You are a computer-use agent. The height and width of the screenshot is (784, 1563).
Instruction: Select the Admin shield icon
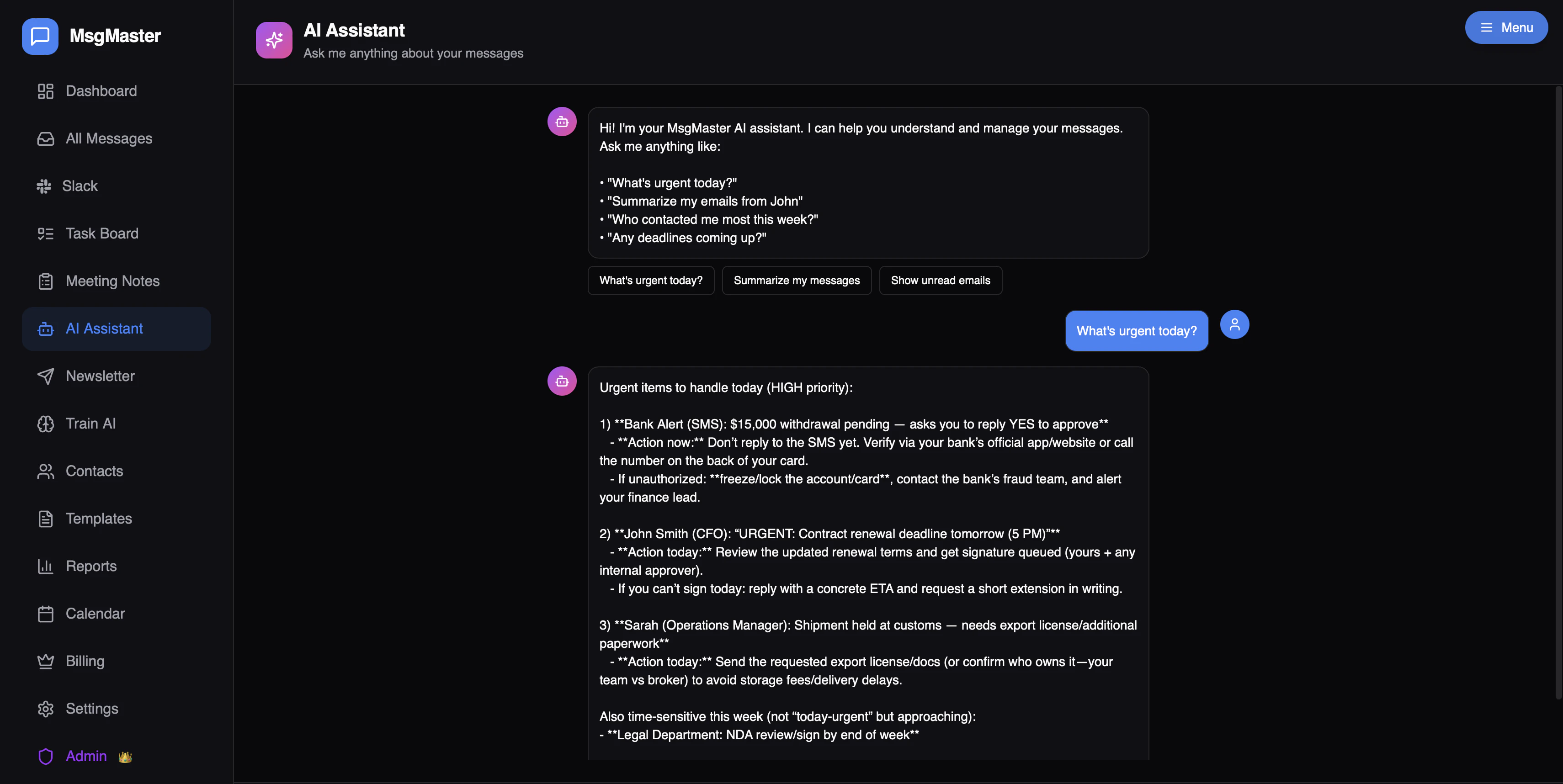coord(46,756)
